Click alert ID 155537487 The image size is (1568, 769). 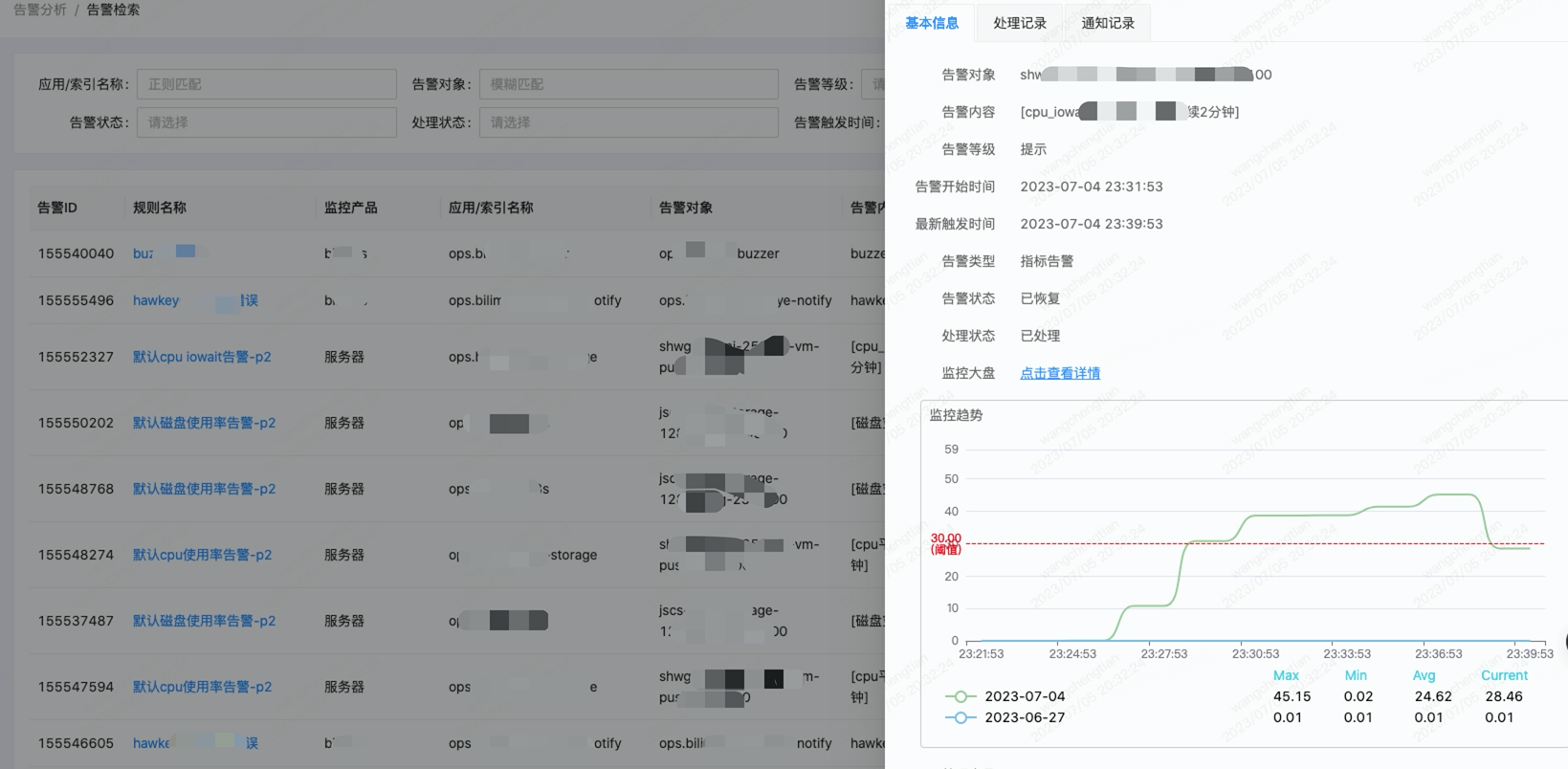pos(76,621)
